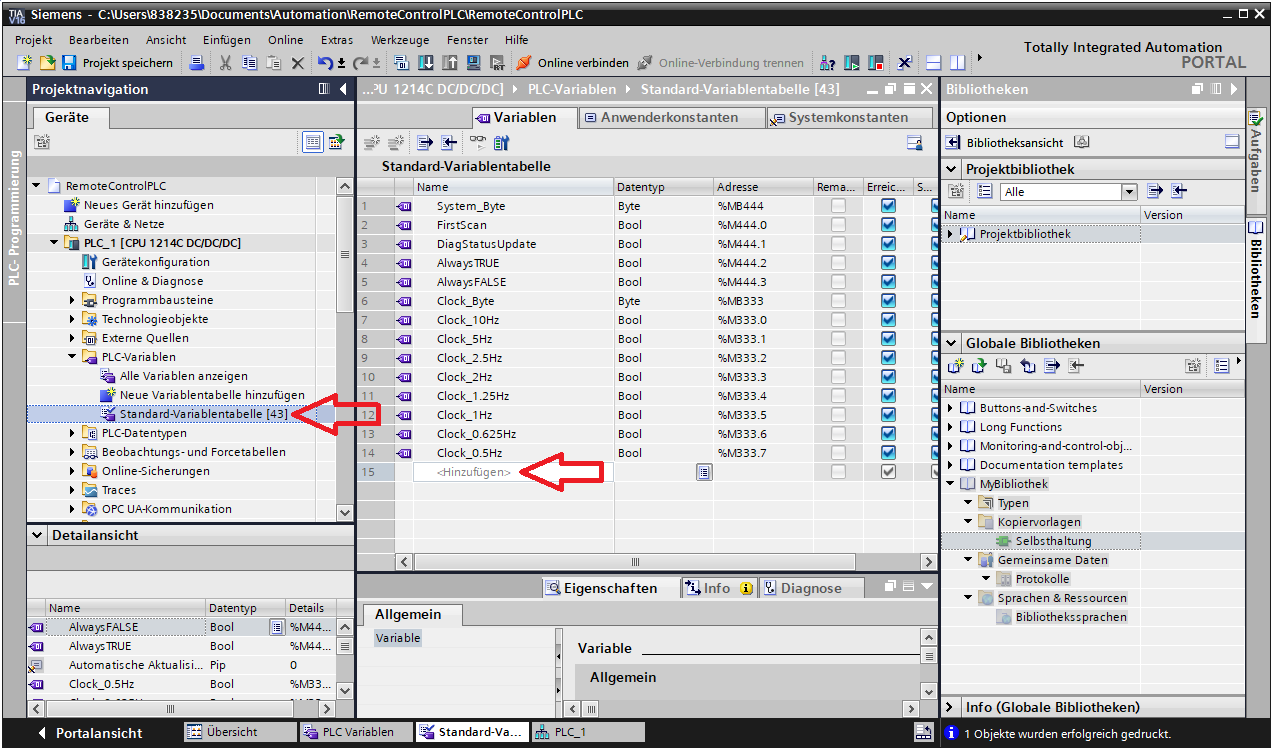Collapse the Detailansicht section

tap(38, 535)
